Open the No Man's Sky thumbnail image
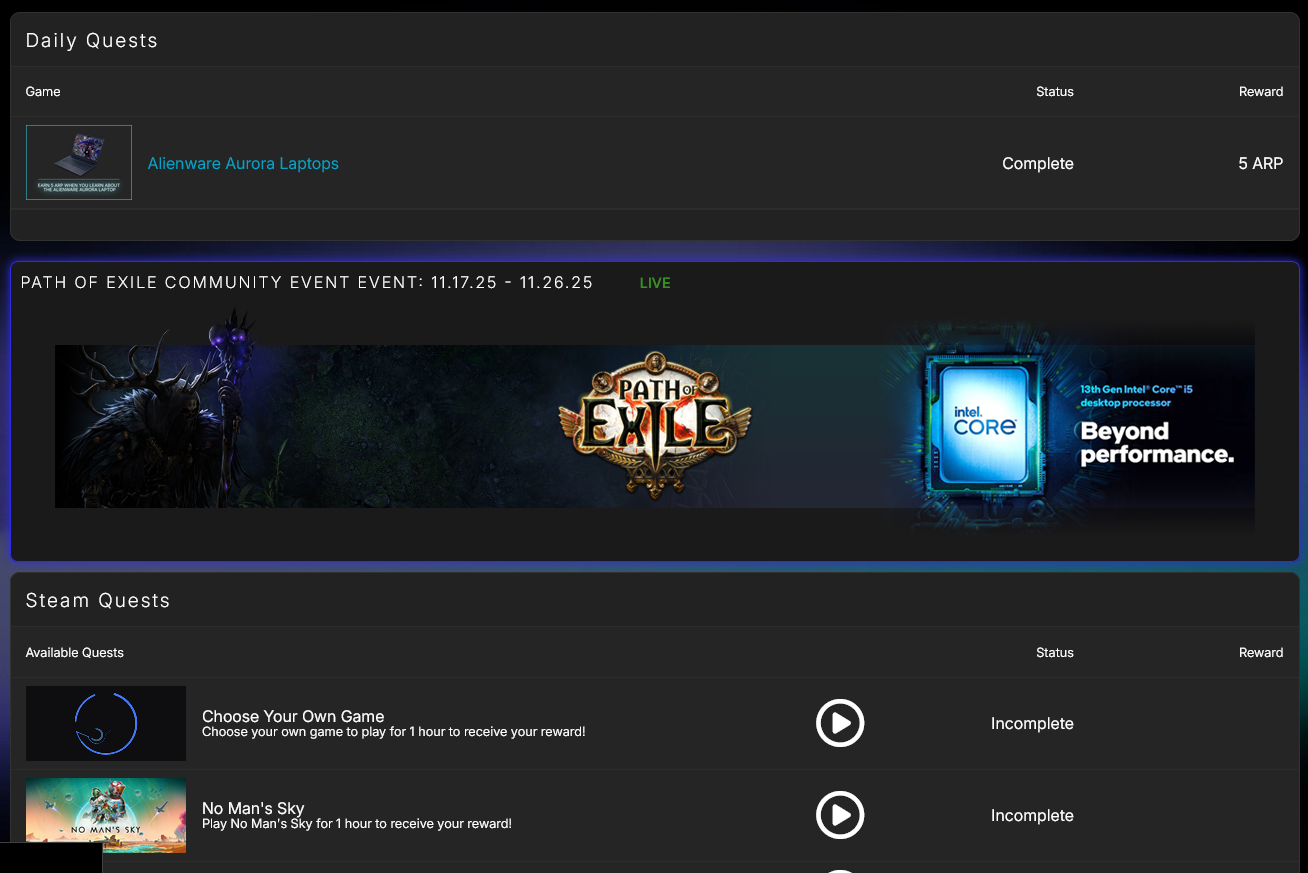Screen dimensions: 1308x873 point(106,815)
